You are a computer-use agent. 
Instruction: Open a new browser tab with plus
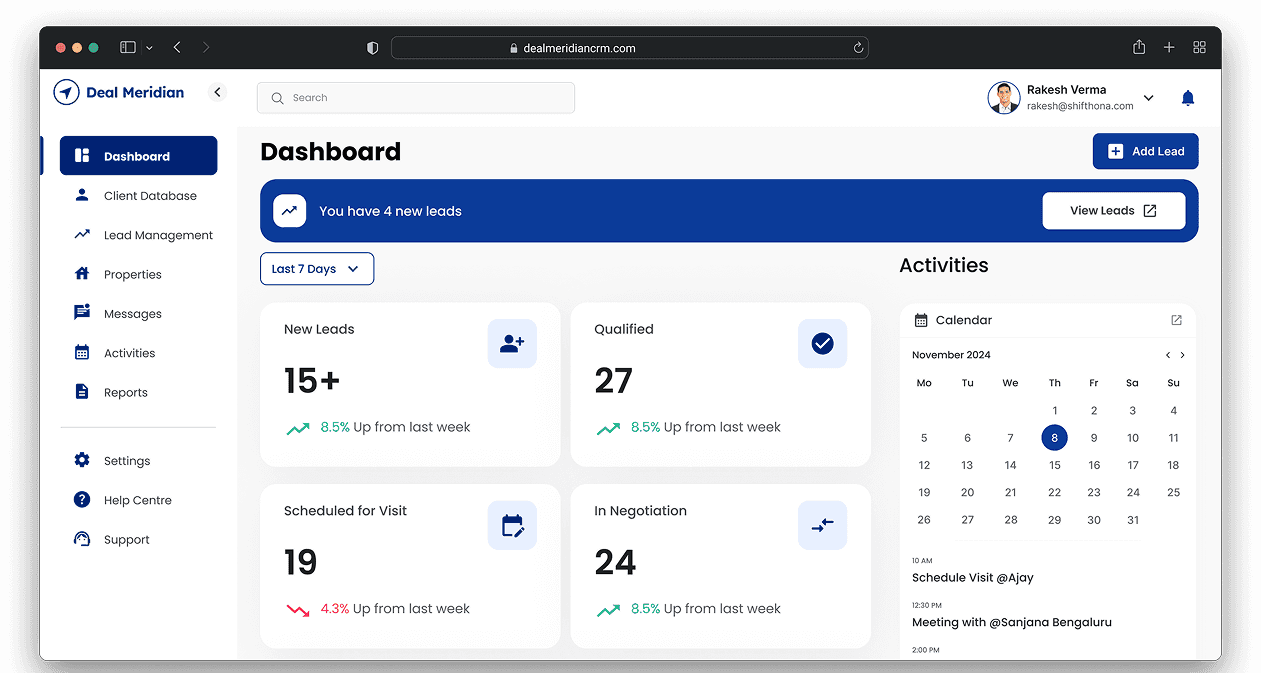point(1169,47)
